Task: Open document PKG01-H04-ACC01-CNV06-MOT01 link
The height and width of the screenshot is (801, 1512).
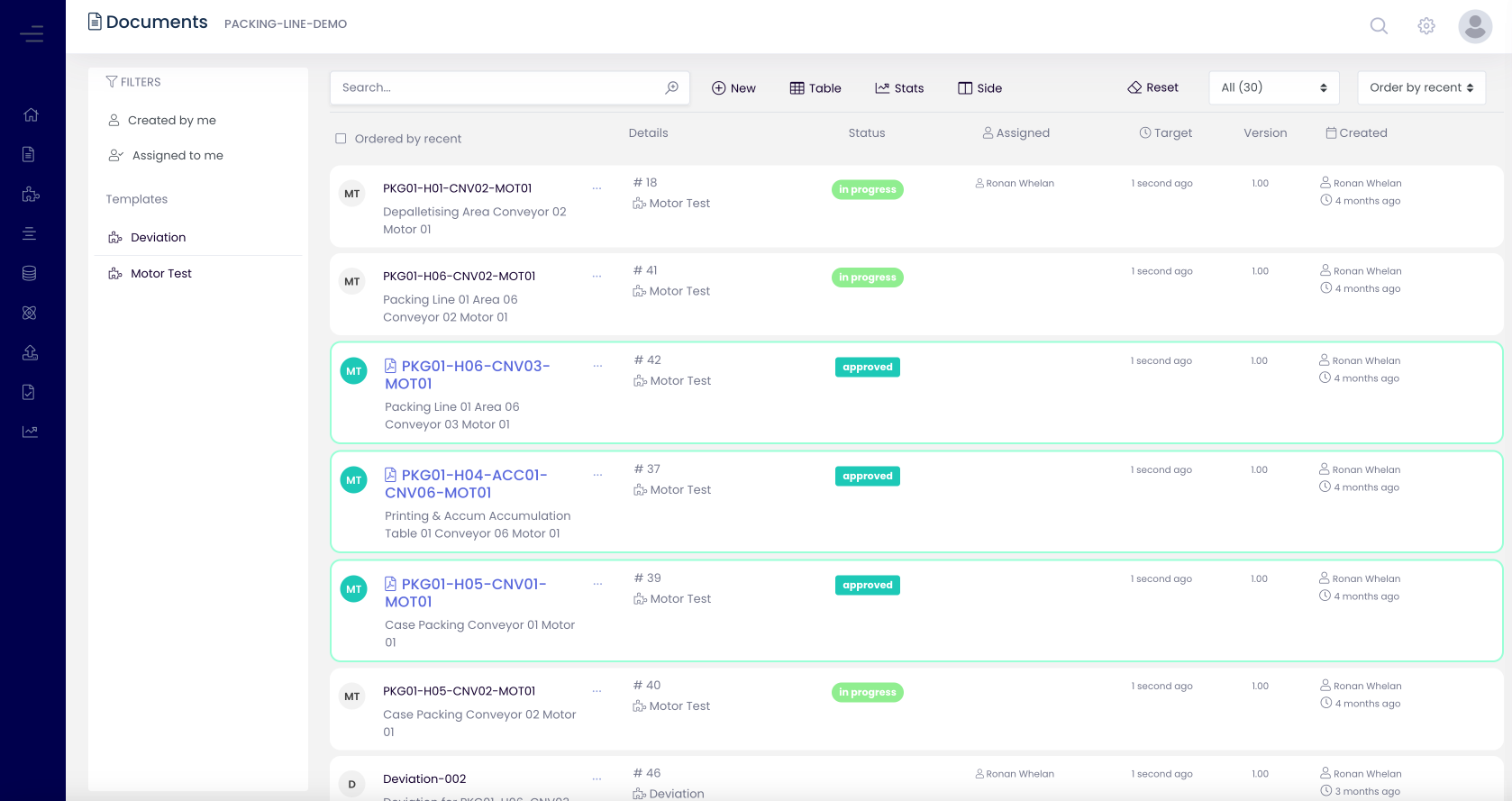Action: click(x=466, y=484)
